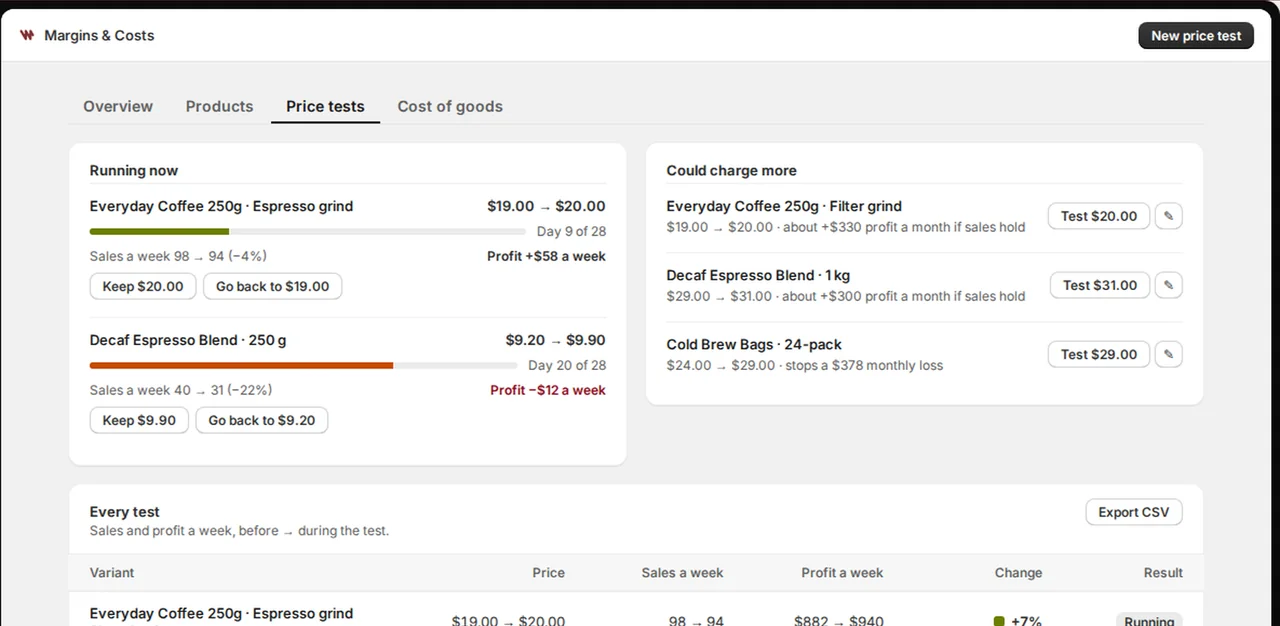Click the Profit a week column header
The image size is (1280, 626).
click(842, 573)
